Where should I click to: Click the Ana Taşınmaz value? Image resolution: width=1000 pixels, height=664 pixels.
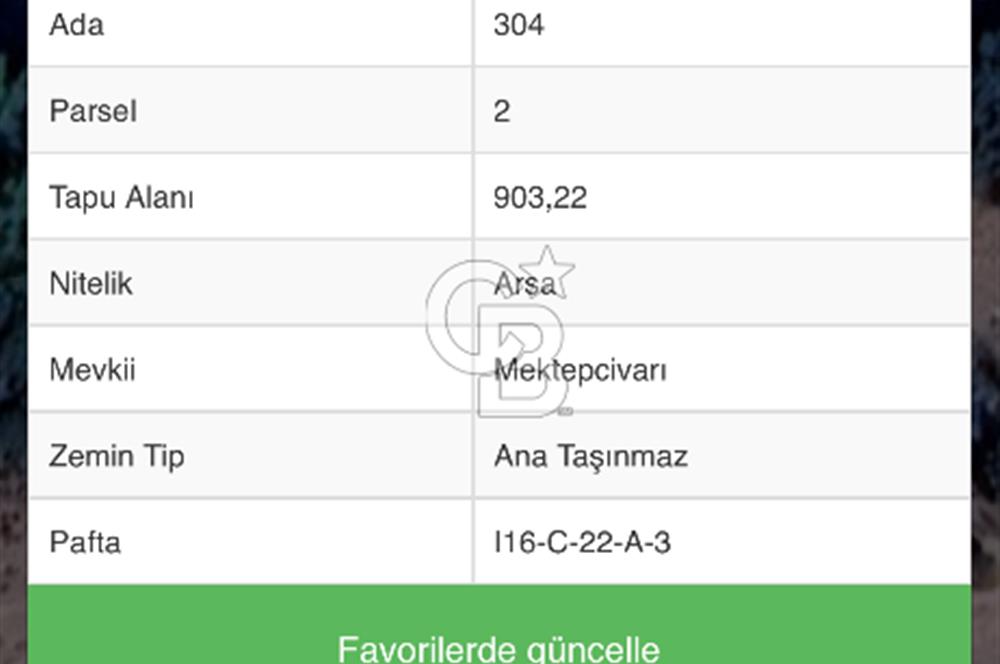(x=590, y=456)
